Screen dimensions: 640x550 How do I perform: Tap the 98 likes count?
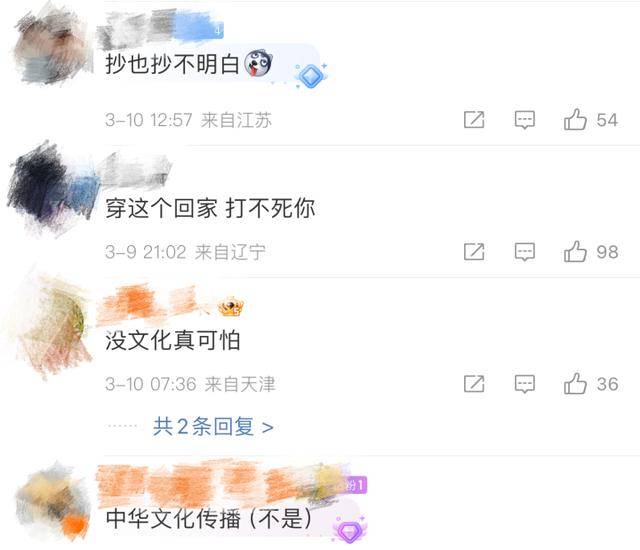coord(607,252)
